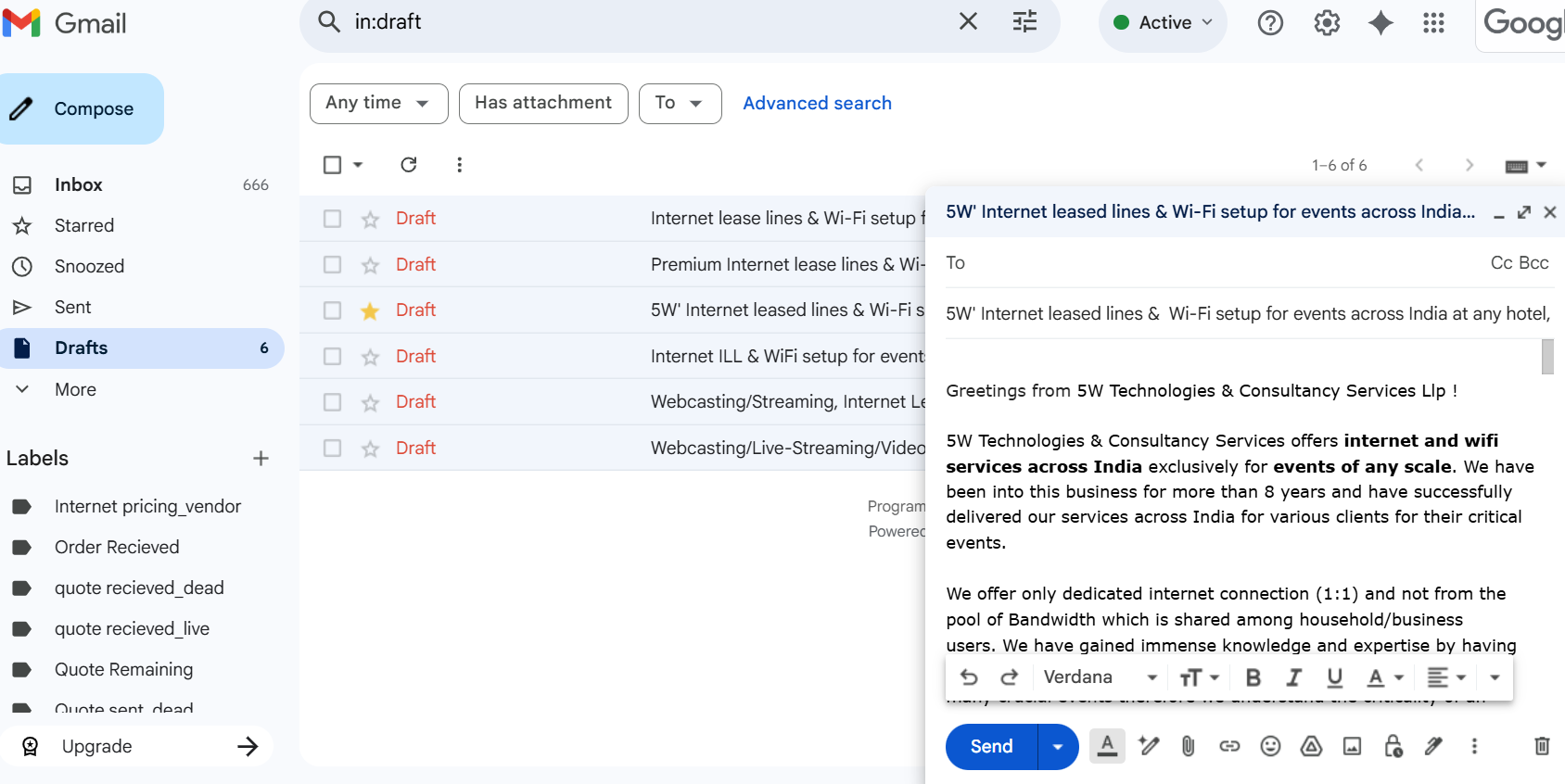Send the email
This screenshot has width=1565, height=784.
click(x=991, y=746)
